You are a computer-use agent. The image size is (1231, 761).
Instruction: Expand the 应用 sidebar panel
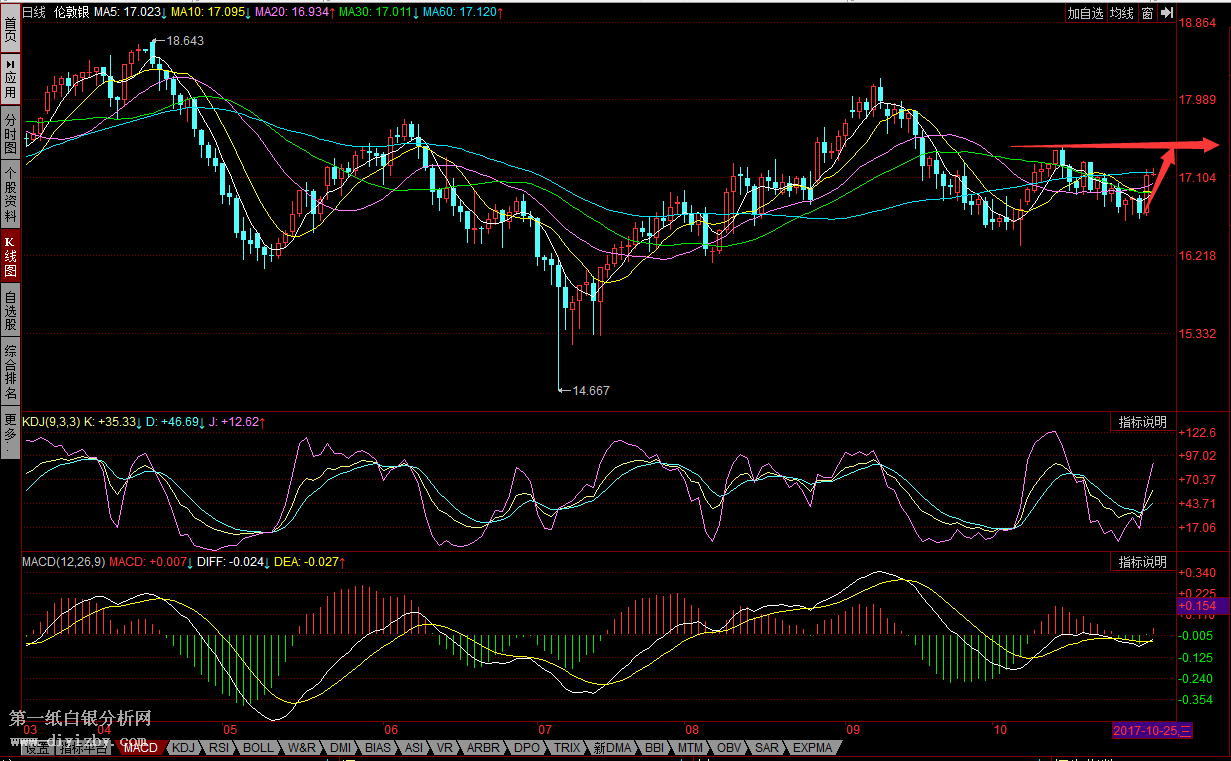tap(10, 78)
